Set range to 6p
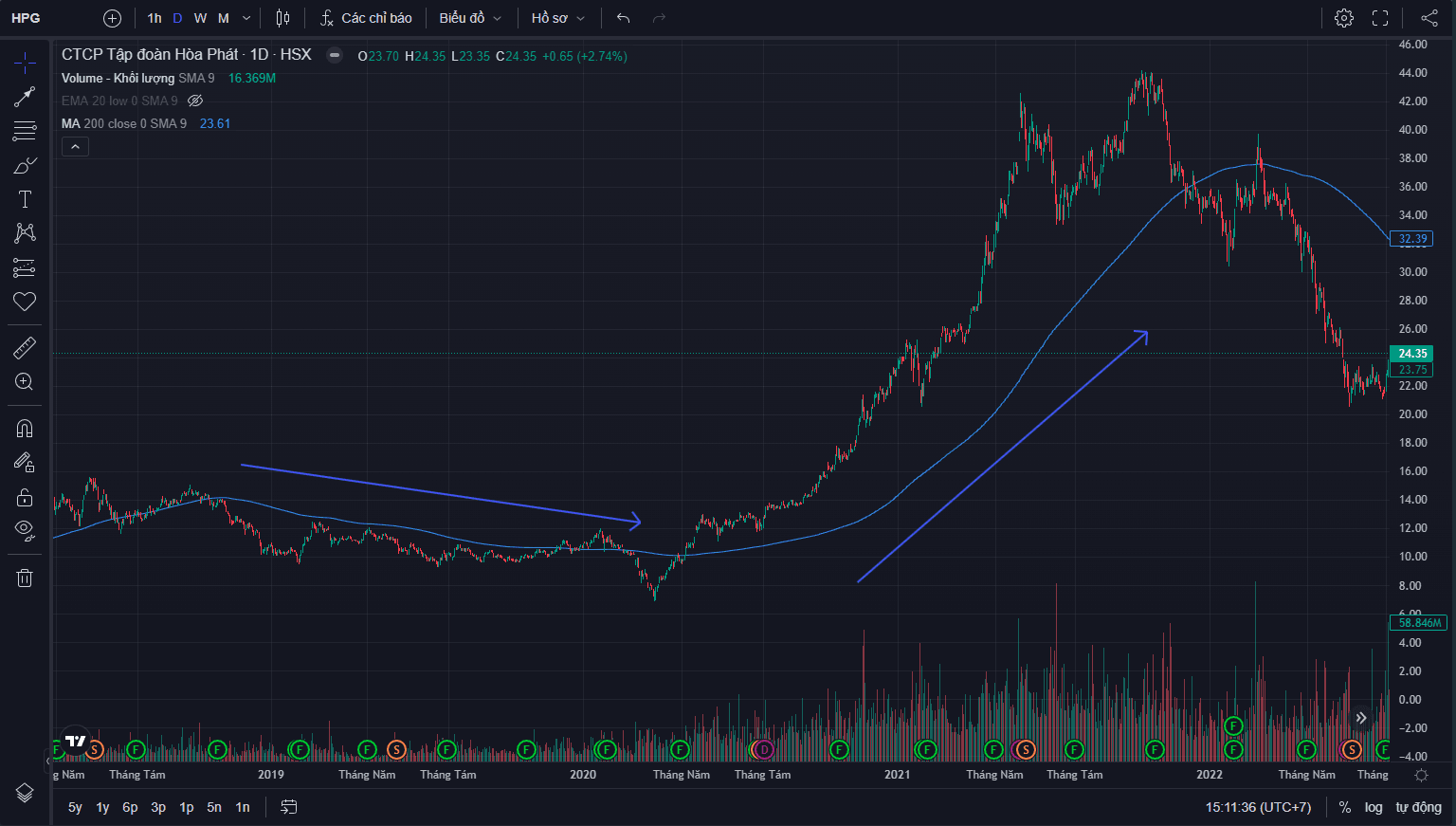Screen dimensions: 1456x826 [x=130, y=807]
